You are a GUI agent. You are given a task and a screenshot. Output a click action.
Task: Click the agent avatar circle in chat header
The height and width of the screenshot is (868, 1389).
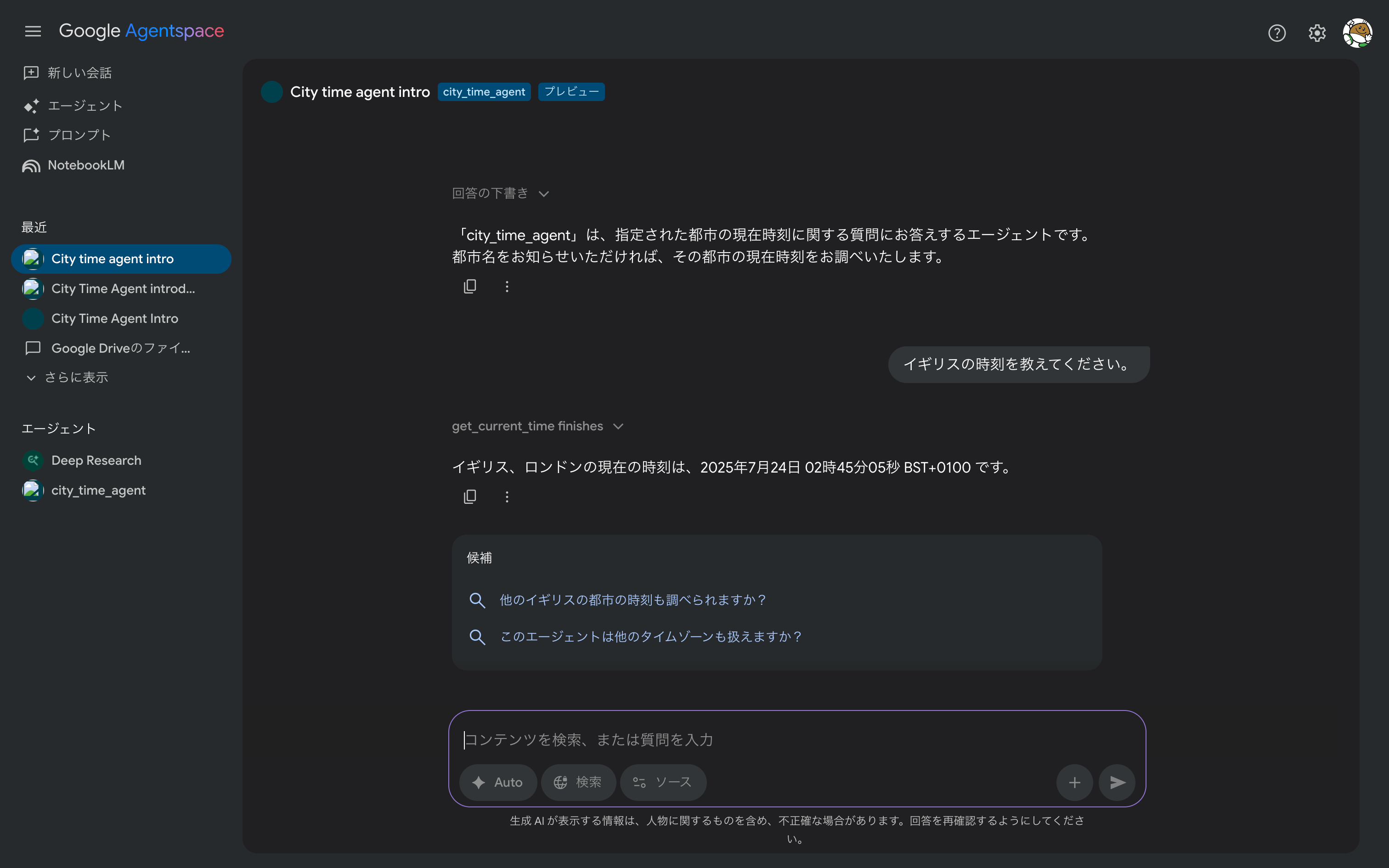(x=272, y=92)
